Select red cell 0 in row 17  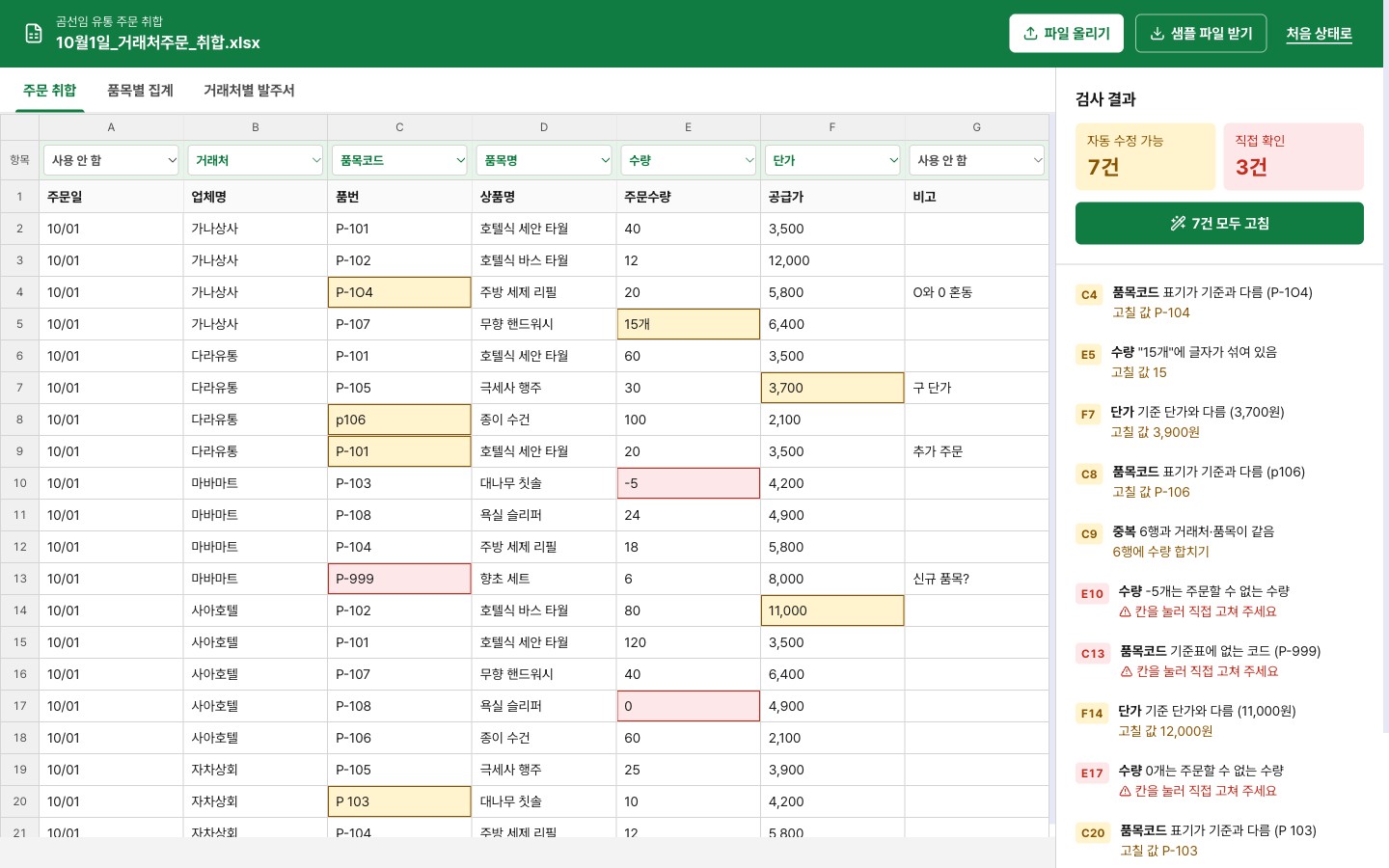(688, 706)
